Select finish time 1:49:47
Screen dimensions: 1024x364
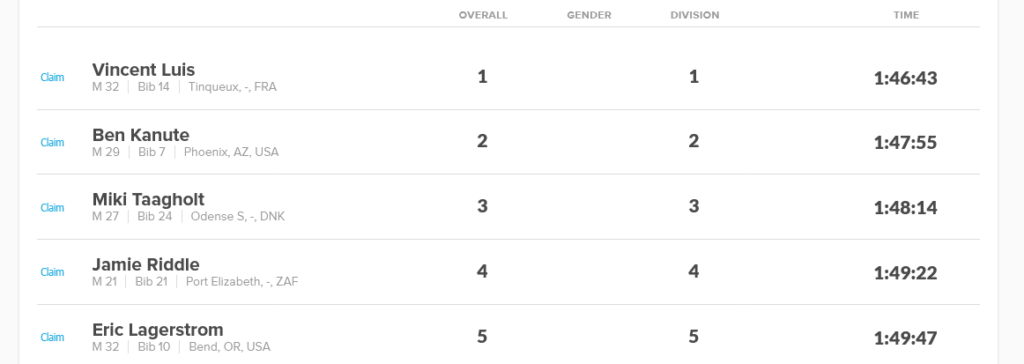point(905,338)
